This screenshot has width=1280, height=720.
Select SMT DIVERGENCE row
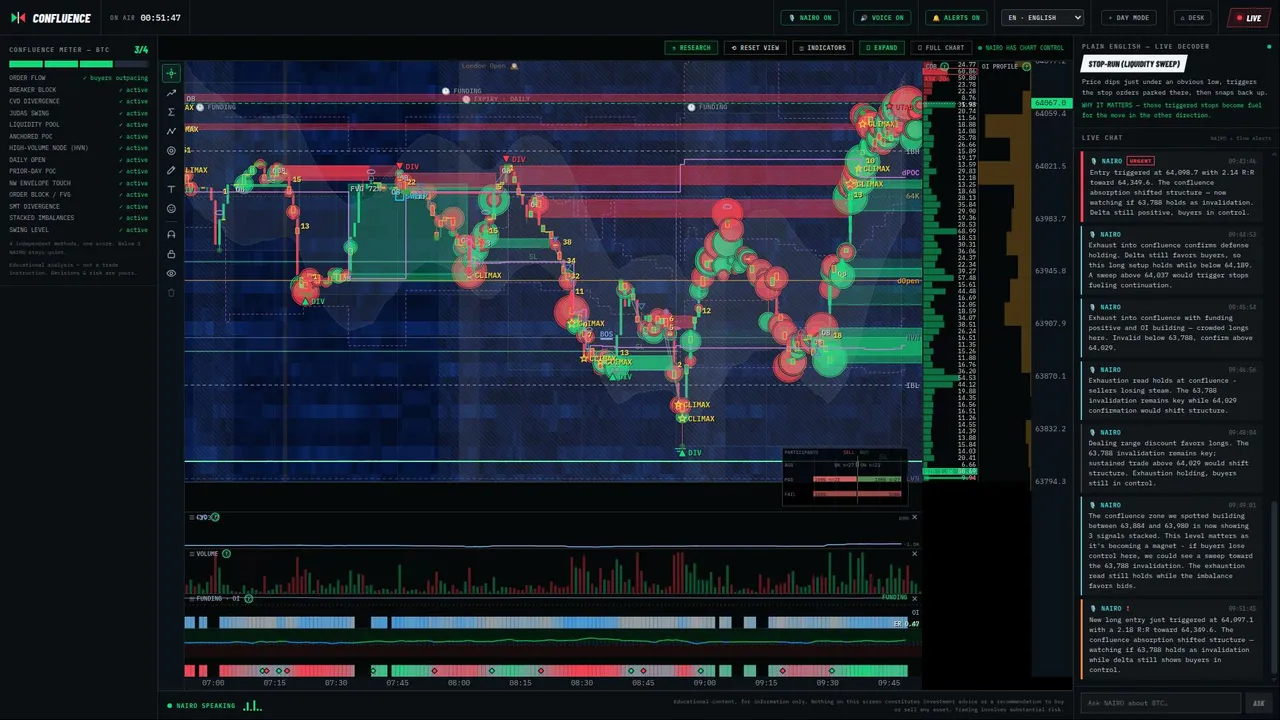pyautogui.click(x=78, y=206)
